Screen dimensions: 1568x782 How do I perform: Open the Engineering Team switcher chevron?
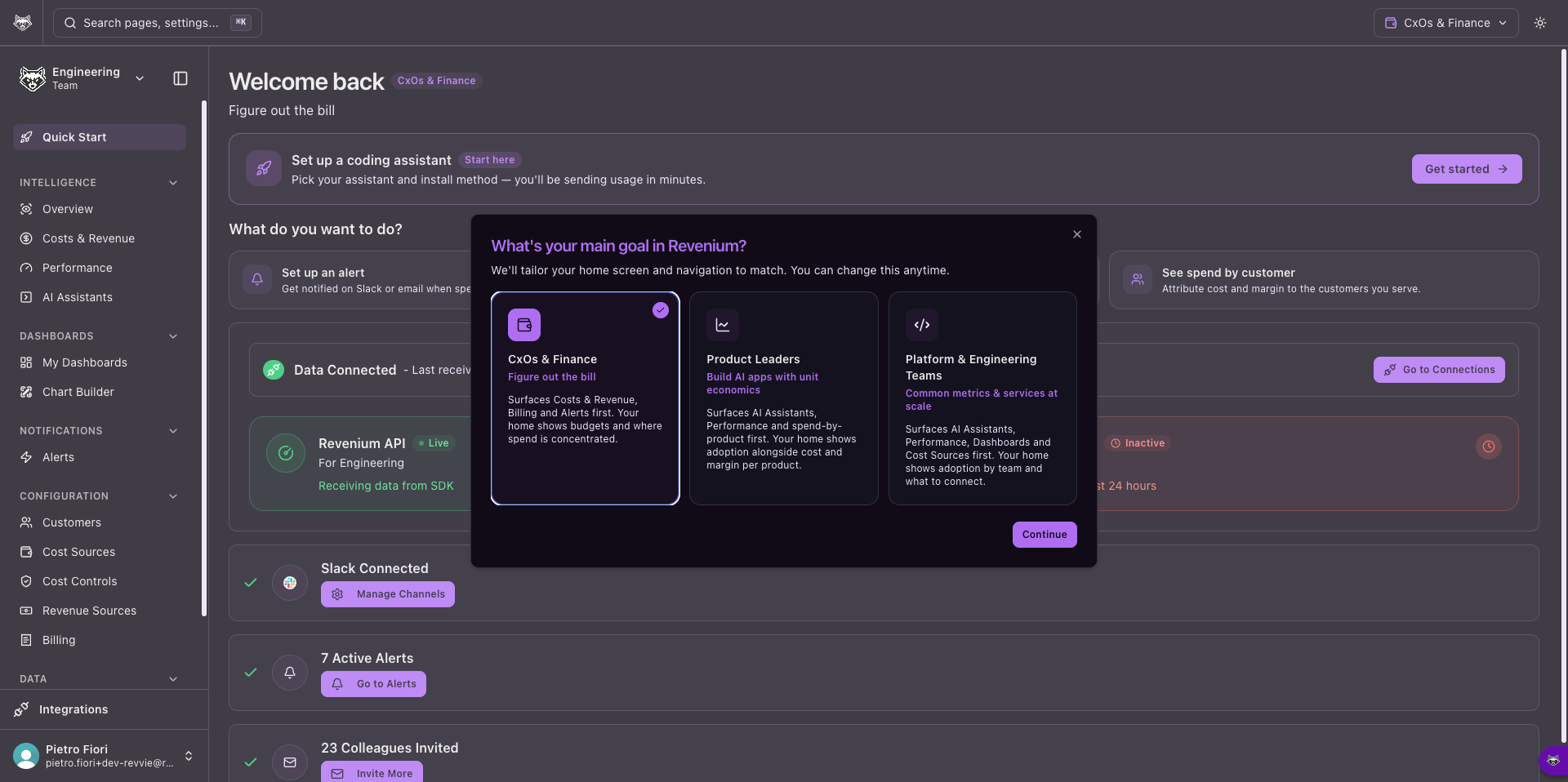pos(140,78)
